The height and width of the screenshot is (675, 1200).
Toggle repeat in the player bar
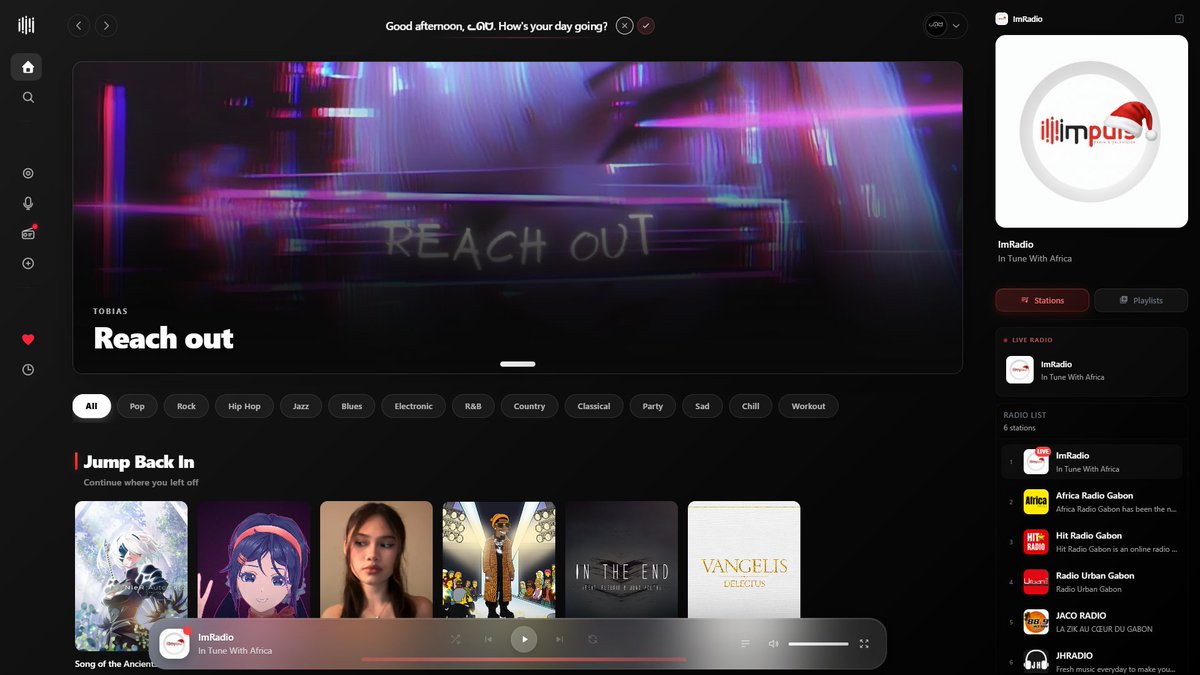click(593, 640)
